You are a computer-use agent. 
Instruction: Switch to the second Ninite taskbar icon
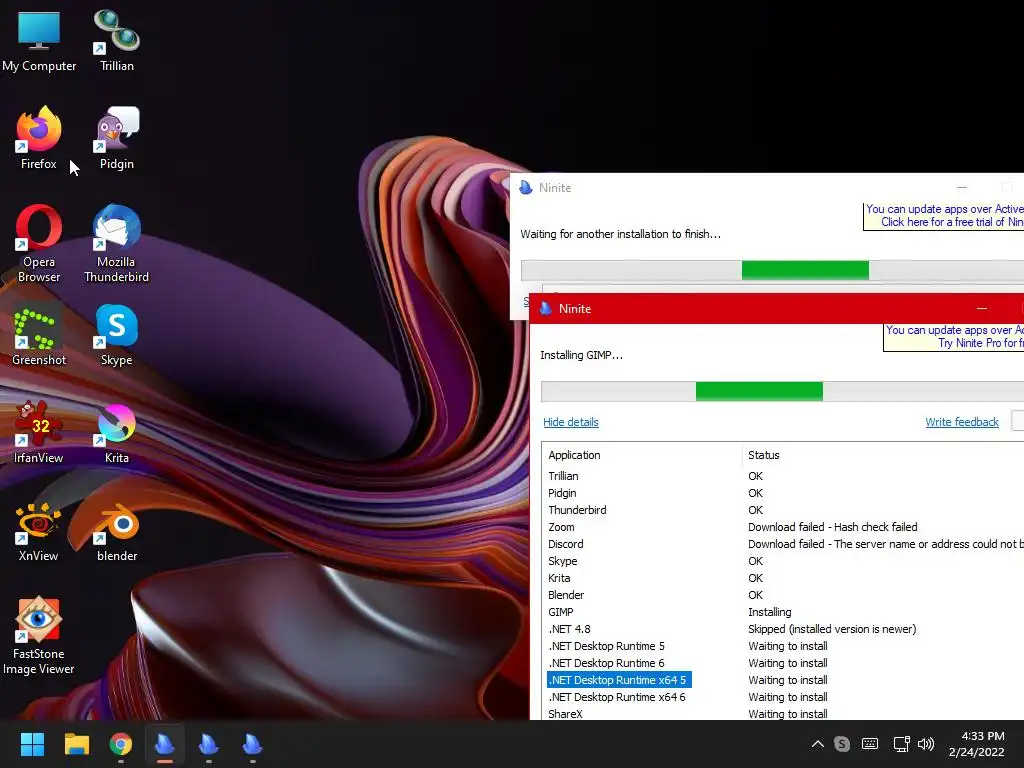coord(208,744)
